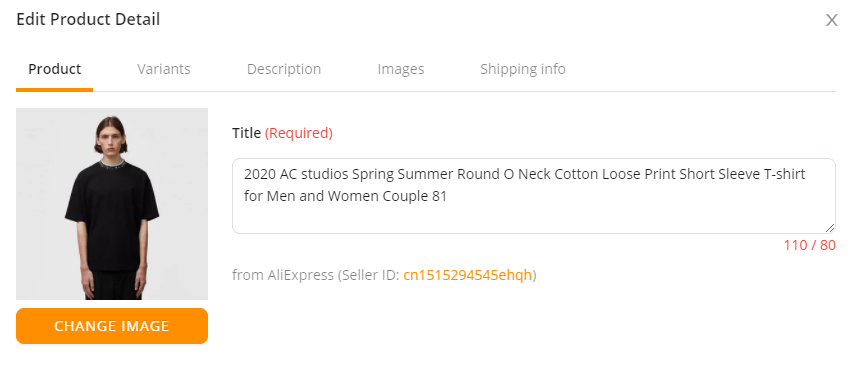Click the Title field label
This screenshot has height=365, width=853.
click(x=246, y=133)
